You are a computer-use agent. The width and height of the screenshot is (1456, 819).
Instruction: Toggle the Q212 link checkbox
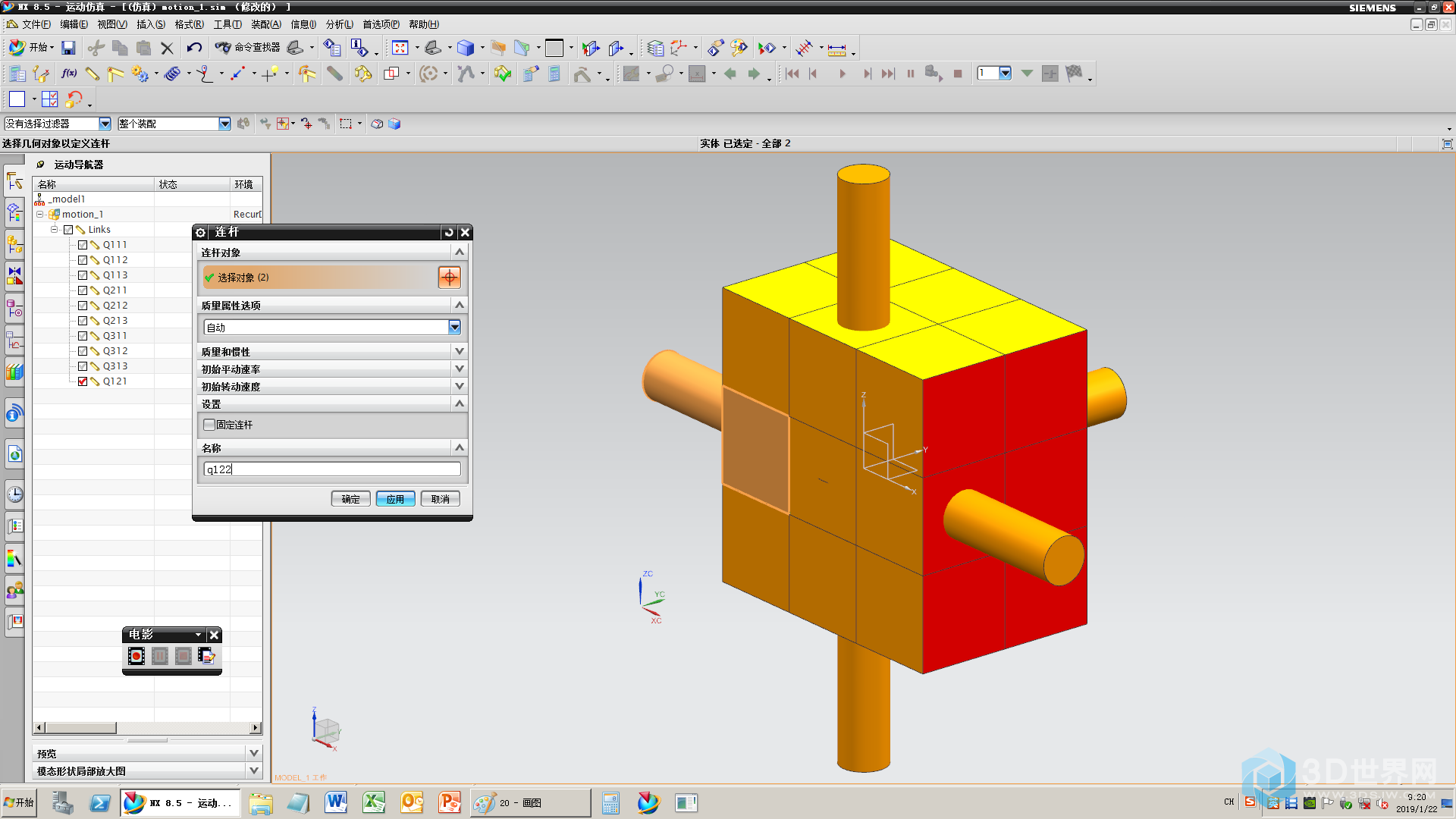click(x=83, y=306)
